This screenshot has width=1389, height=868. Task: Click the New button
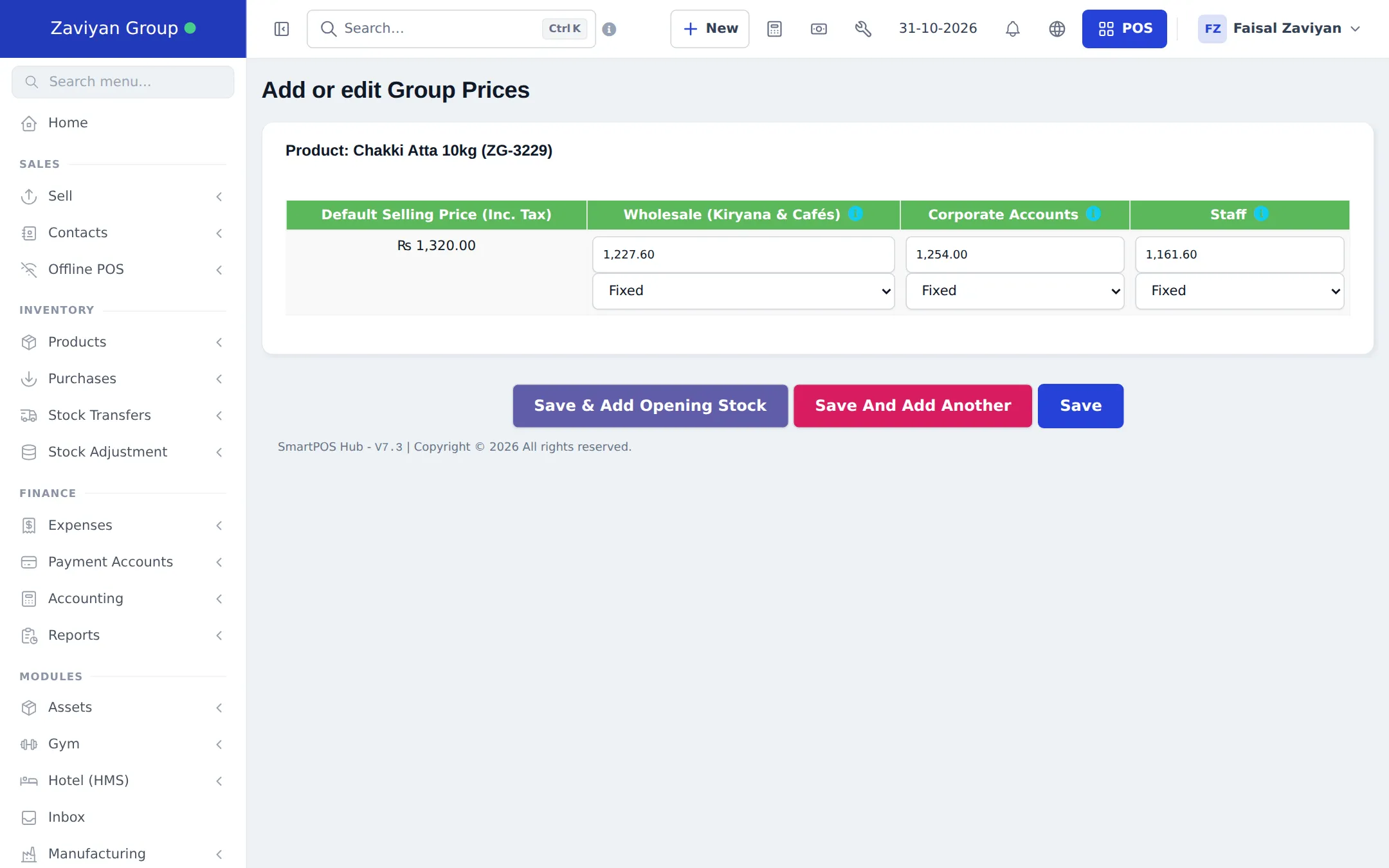pyautogui.click(x=710, y=29)
